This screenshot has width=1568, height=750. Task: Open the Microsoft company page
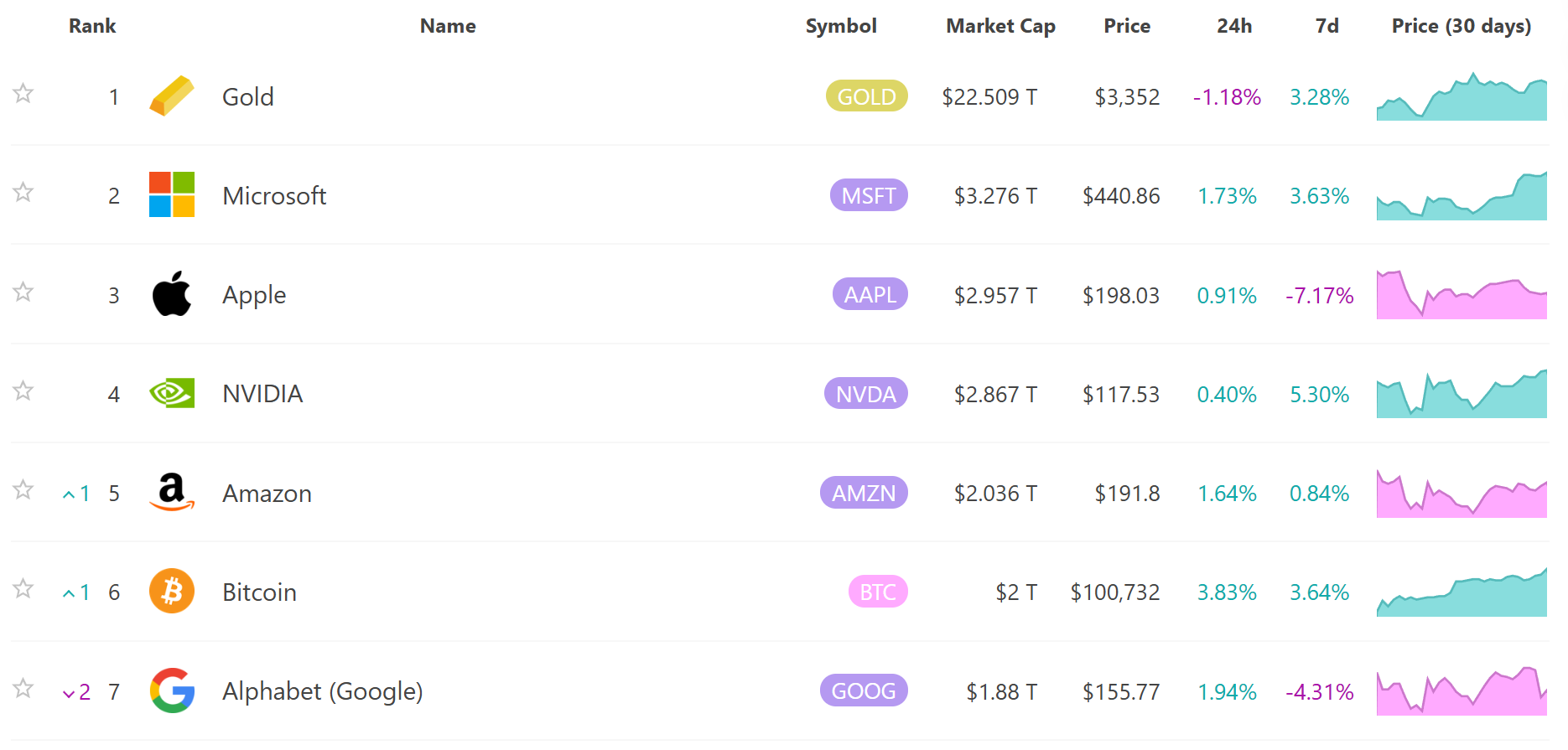pos(274,196)
